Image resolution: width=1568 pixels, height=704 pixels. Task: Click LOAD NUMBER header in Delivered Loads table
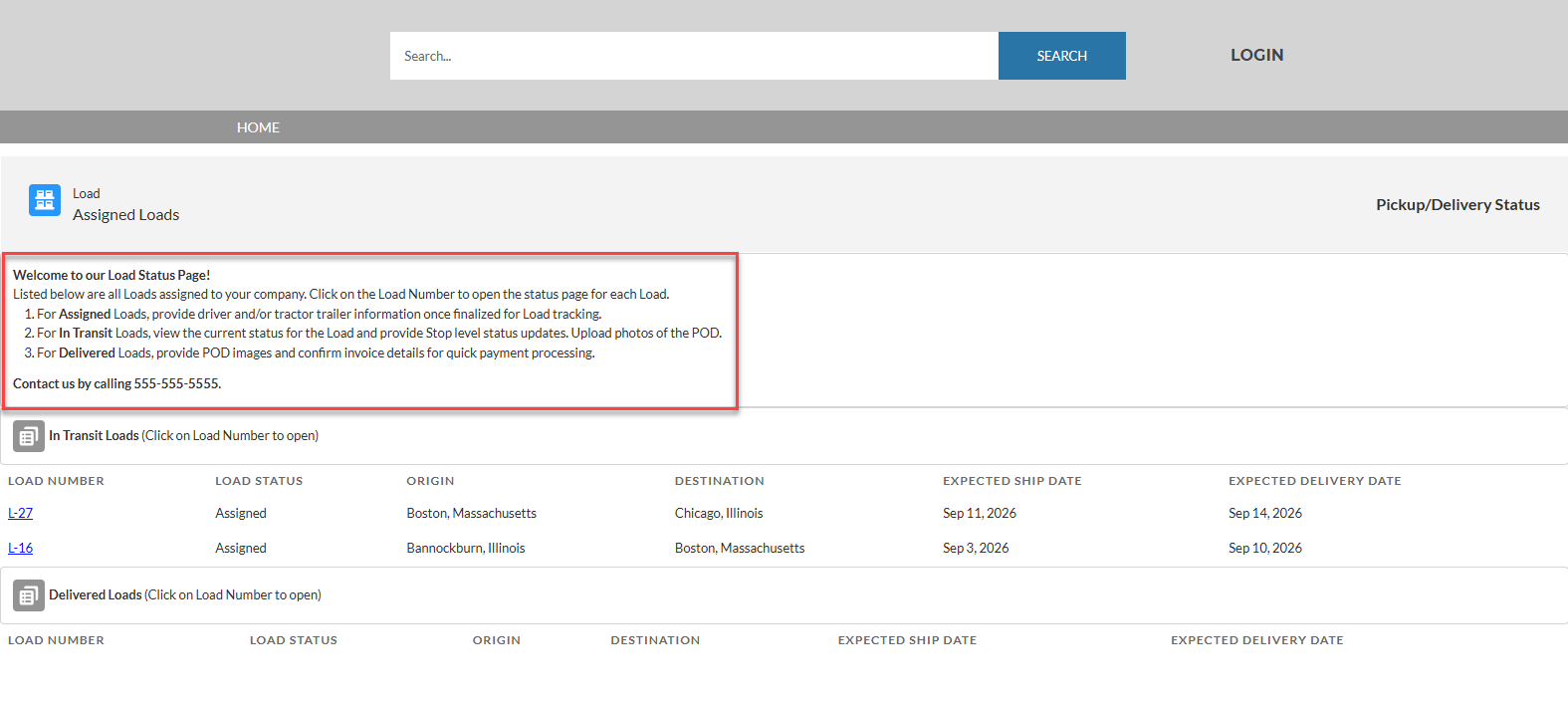(56, 640)
